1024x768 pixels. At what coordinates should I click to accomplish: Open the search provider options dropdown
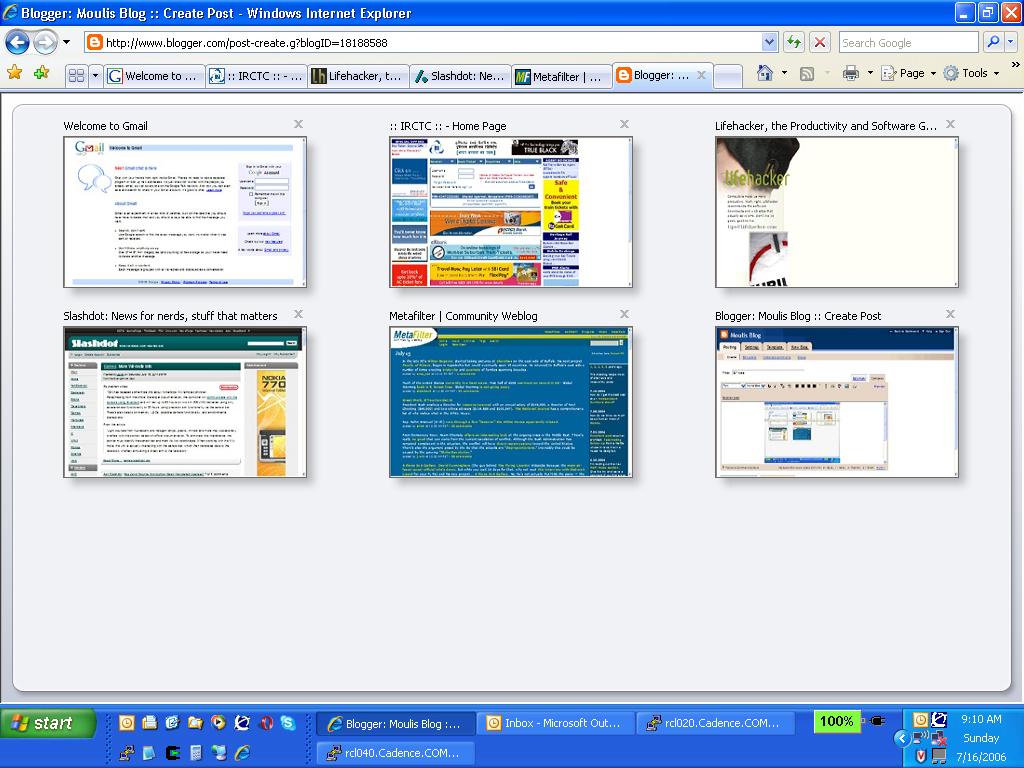pyautogui.click(x=1010, y=43)
